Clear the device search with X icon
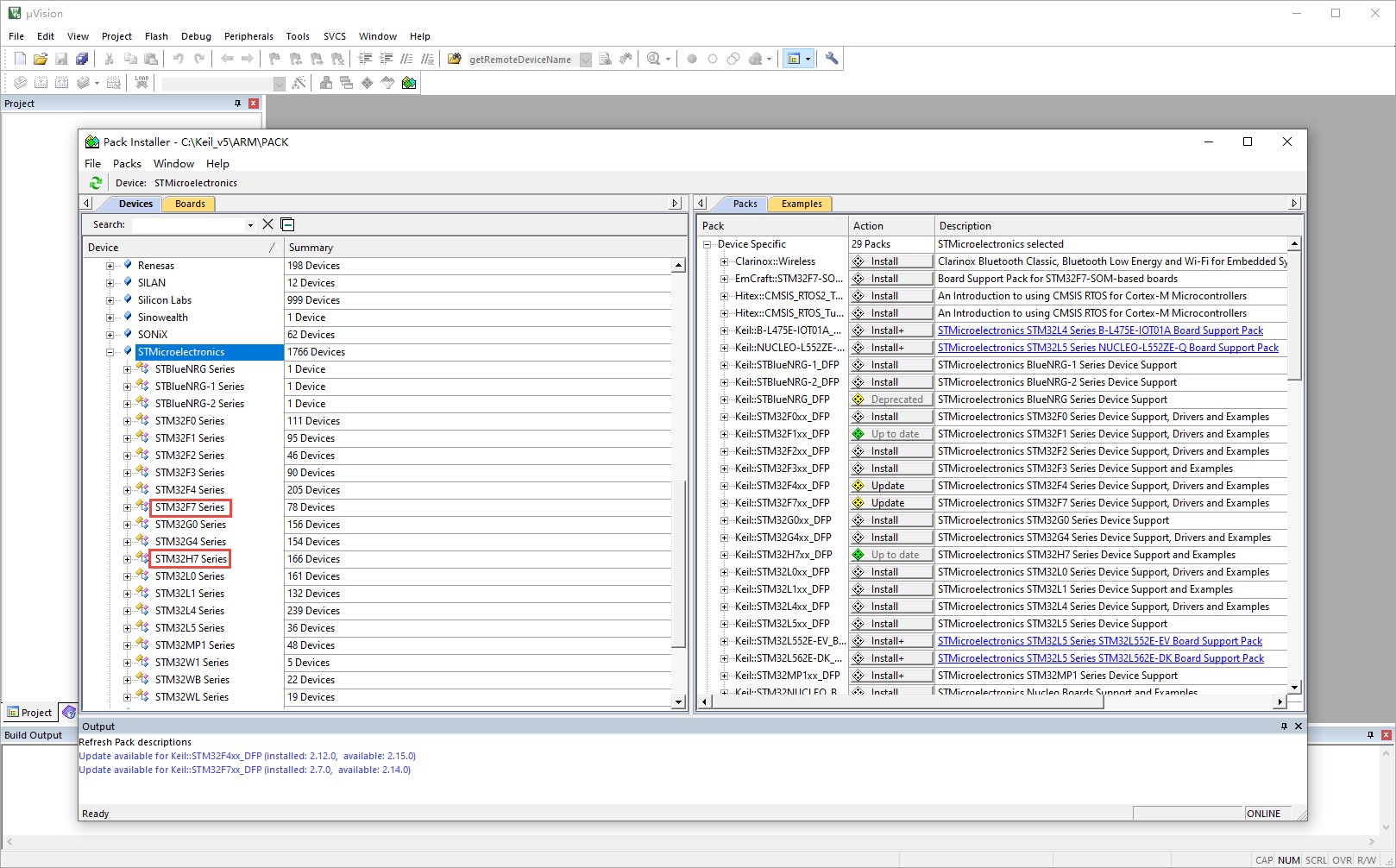1396x868 pixels. point(267,224)
